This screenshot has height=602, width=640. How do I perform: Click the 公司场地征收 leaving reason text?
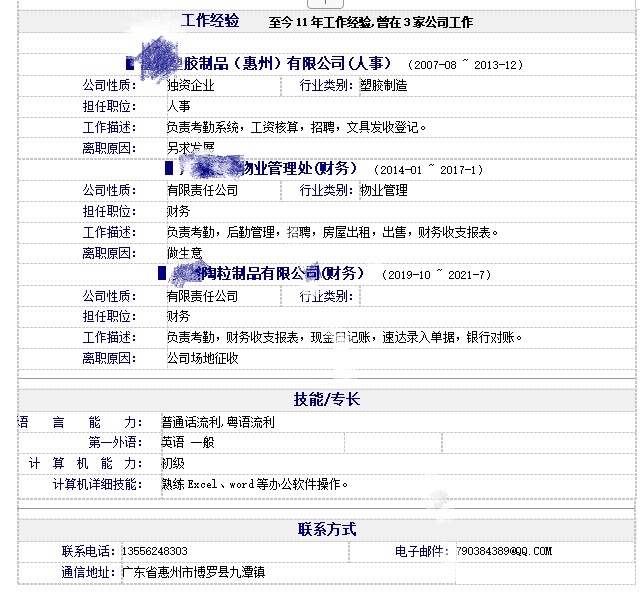coord(202,357)
